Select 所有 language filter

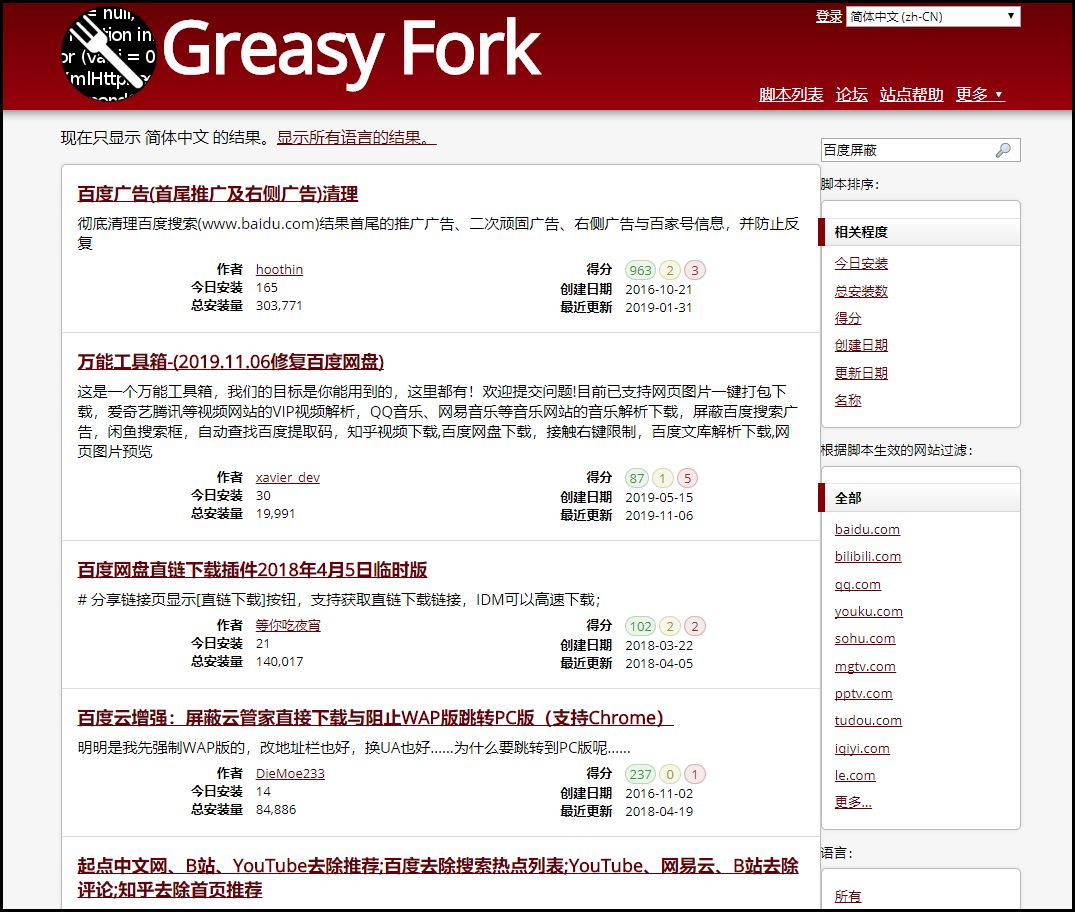pyautogui.click(x=847, y=897)
